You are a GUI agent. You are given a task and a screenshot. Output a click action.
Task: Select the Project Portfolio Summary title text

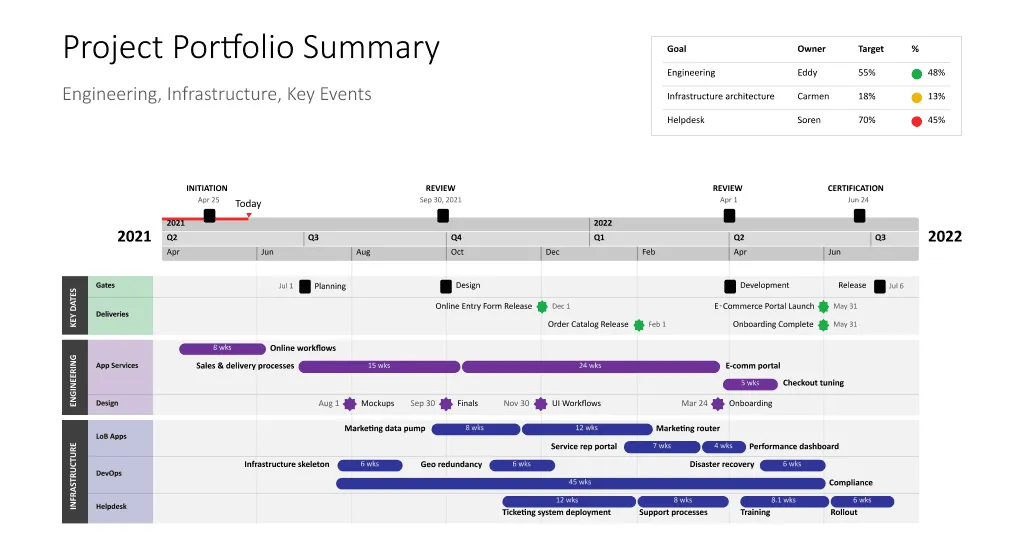[x=251, y=48]
